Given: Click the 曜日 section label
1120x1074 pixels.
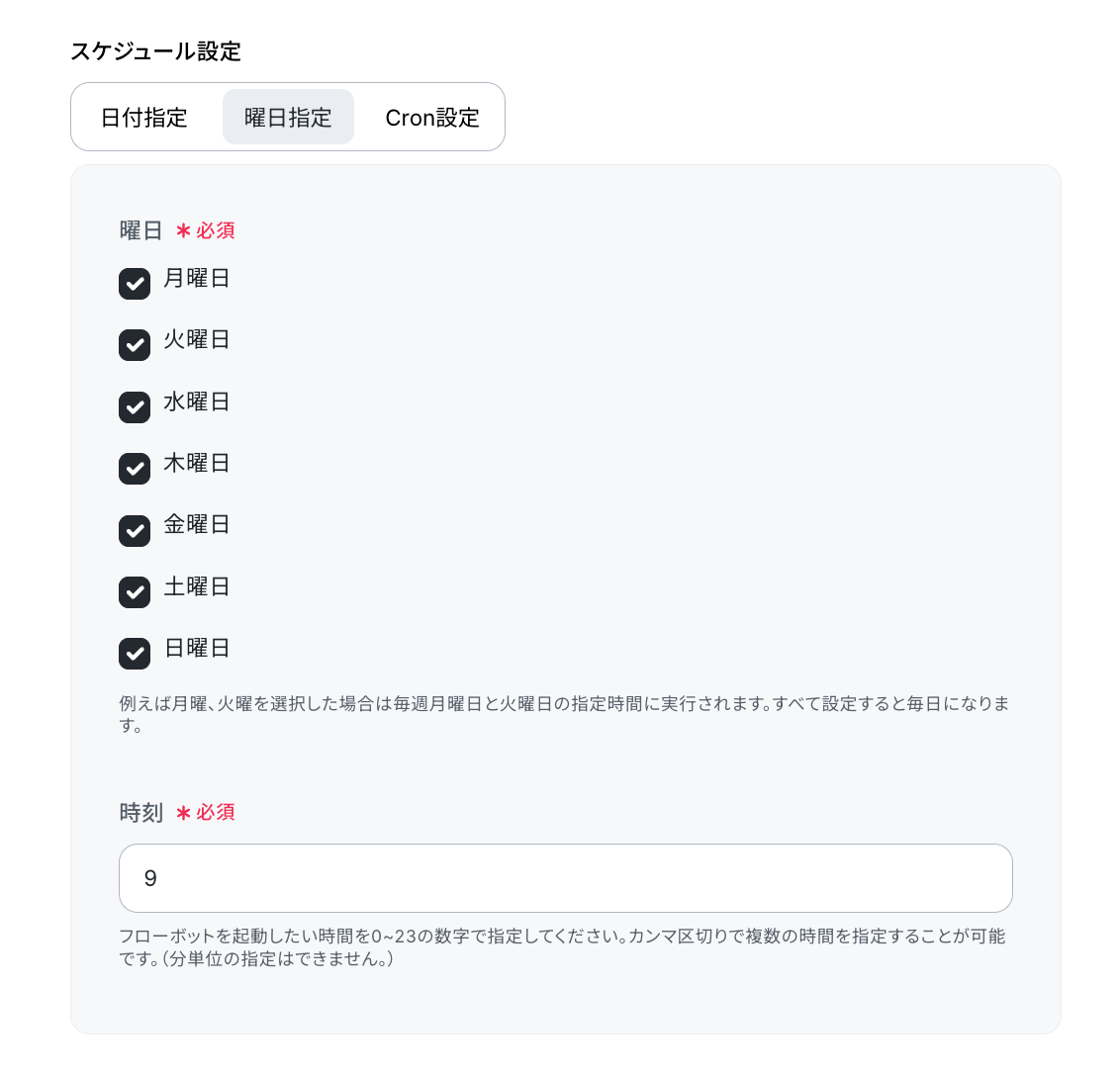Looking at the screenshot, I should click(140, 230).
